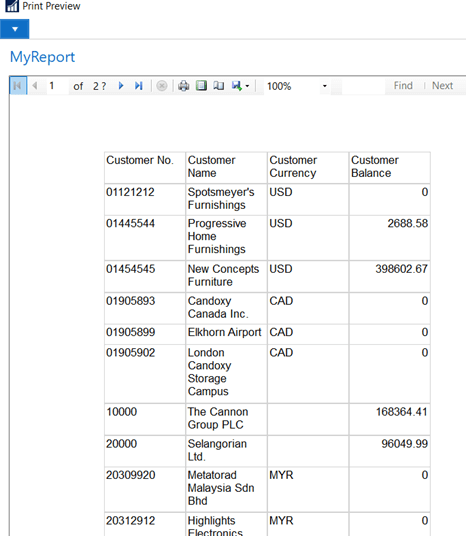
Task: Select customer number 01445544
Action: tap(130, 224)
